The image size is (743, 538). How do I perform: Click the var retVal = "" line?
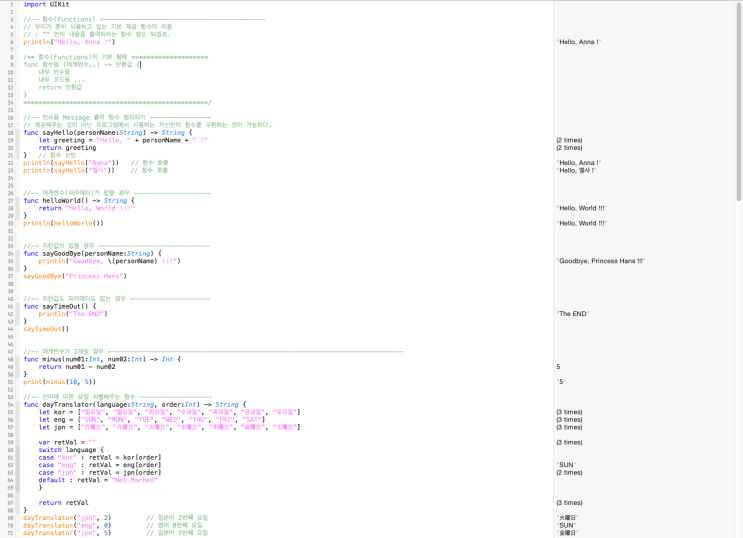(67, 443)
